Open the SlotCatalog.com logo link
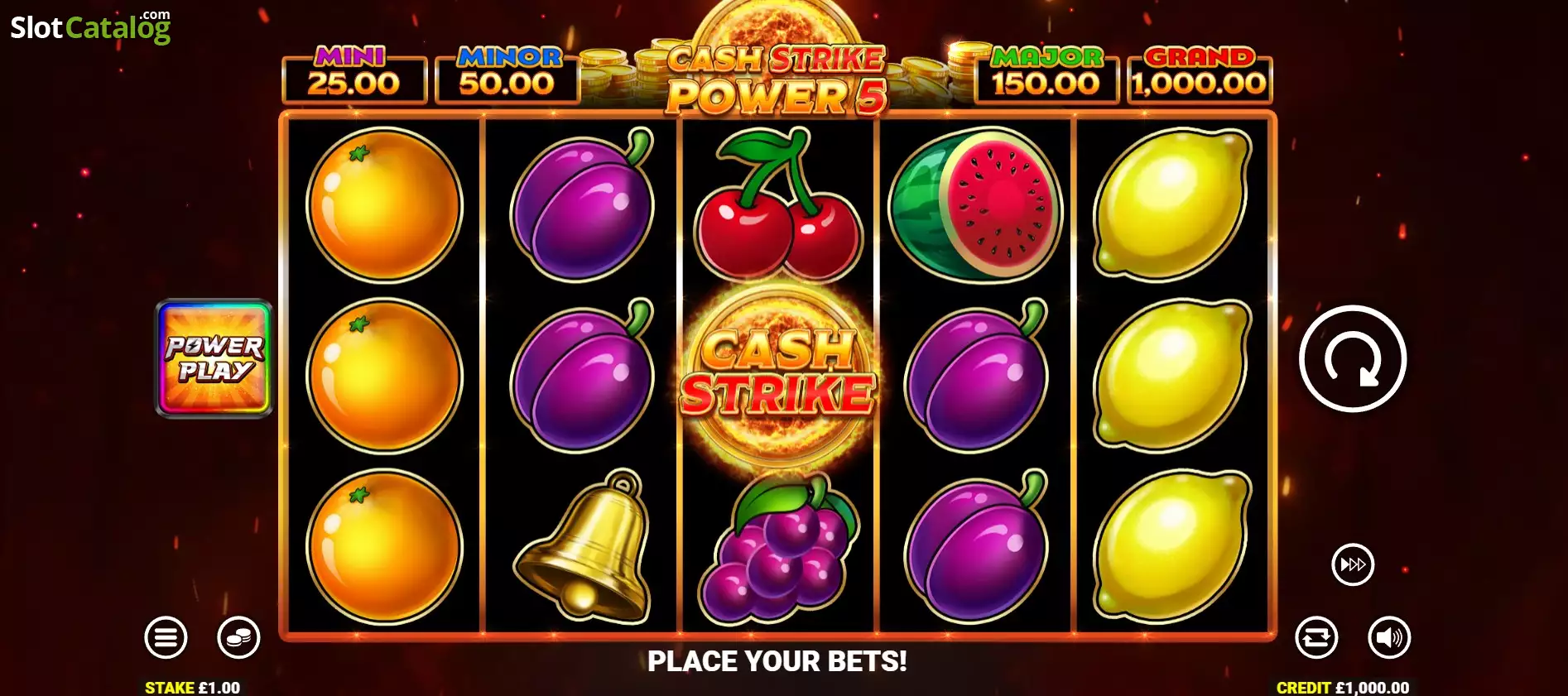 coord(90,26)
